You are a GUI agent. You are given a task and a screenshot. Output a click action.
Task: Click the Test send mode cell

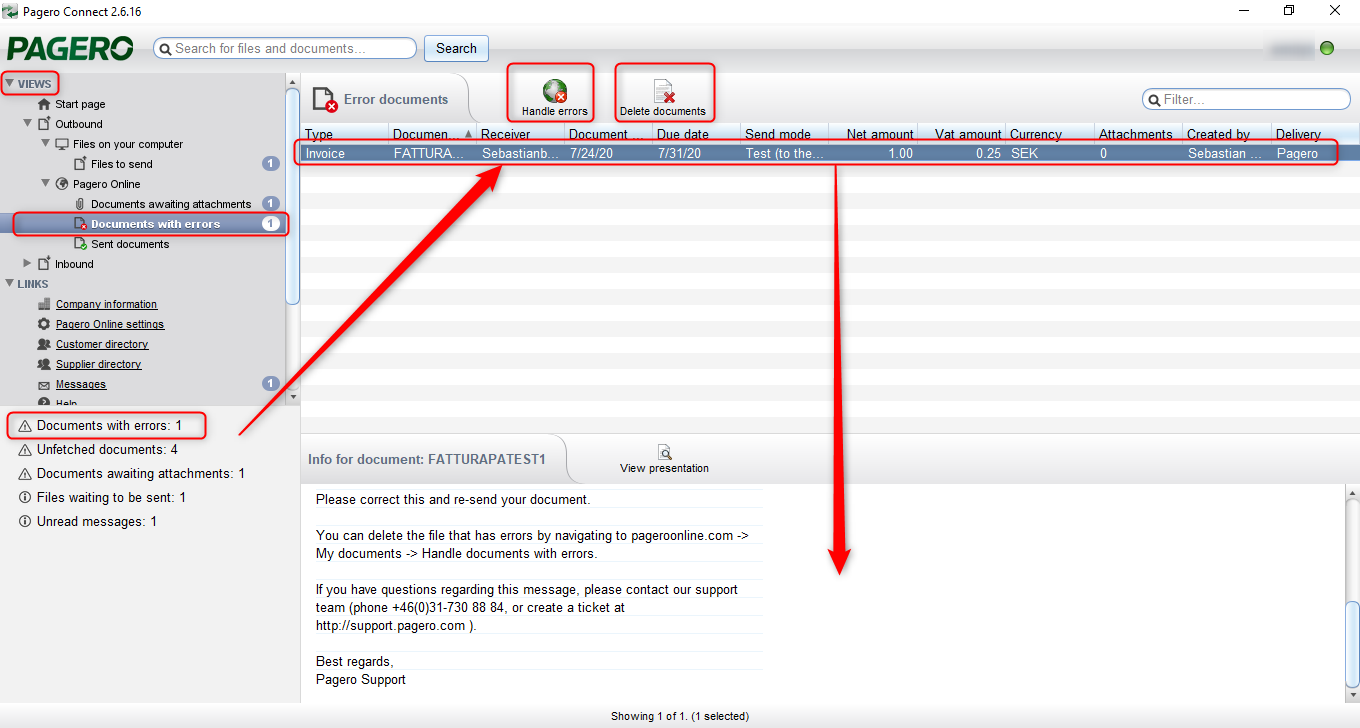coord(785,153)
